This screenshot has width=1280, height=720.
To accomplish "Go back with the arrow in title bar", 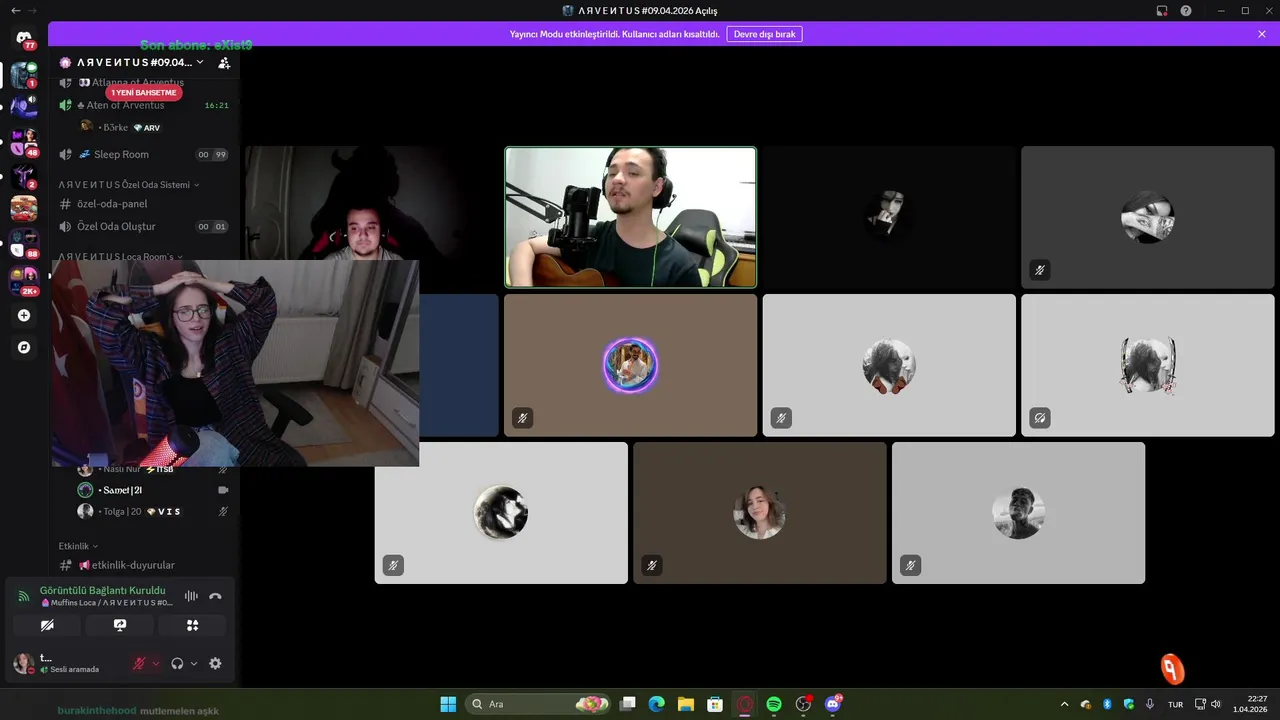I will pyautogui.click(x=15, y=10).
